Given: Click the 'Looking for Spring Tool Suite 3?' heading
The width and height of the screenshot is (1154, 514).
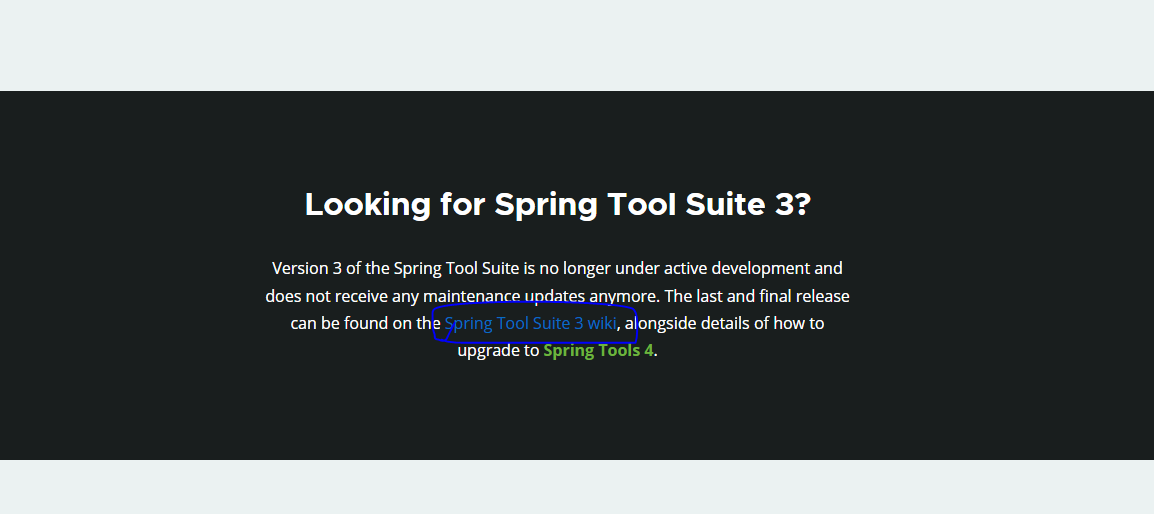Looking at the screenshot, I should tap(557, 205).
